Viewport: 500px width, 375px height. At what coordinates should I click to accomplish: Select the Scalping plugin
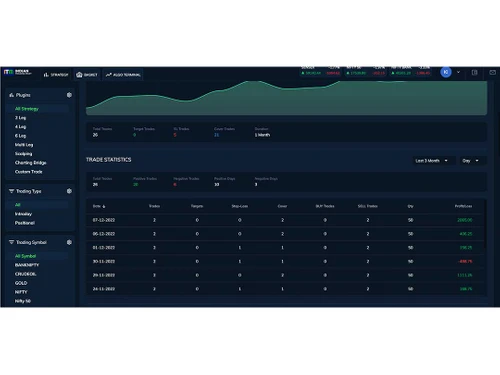click(x=24, y=154)
